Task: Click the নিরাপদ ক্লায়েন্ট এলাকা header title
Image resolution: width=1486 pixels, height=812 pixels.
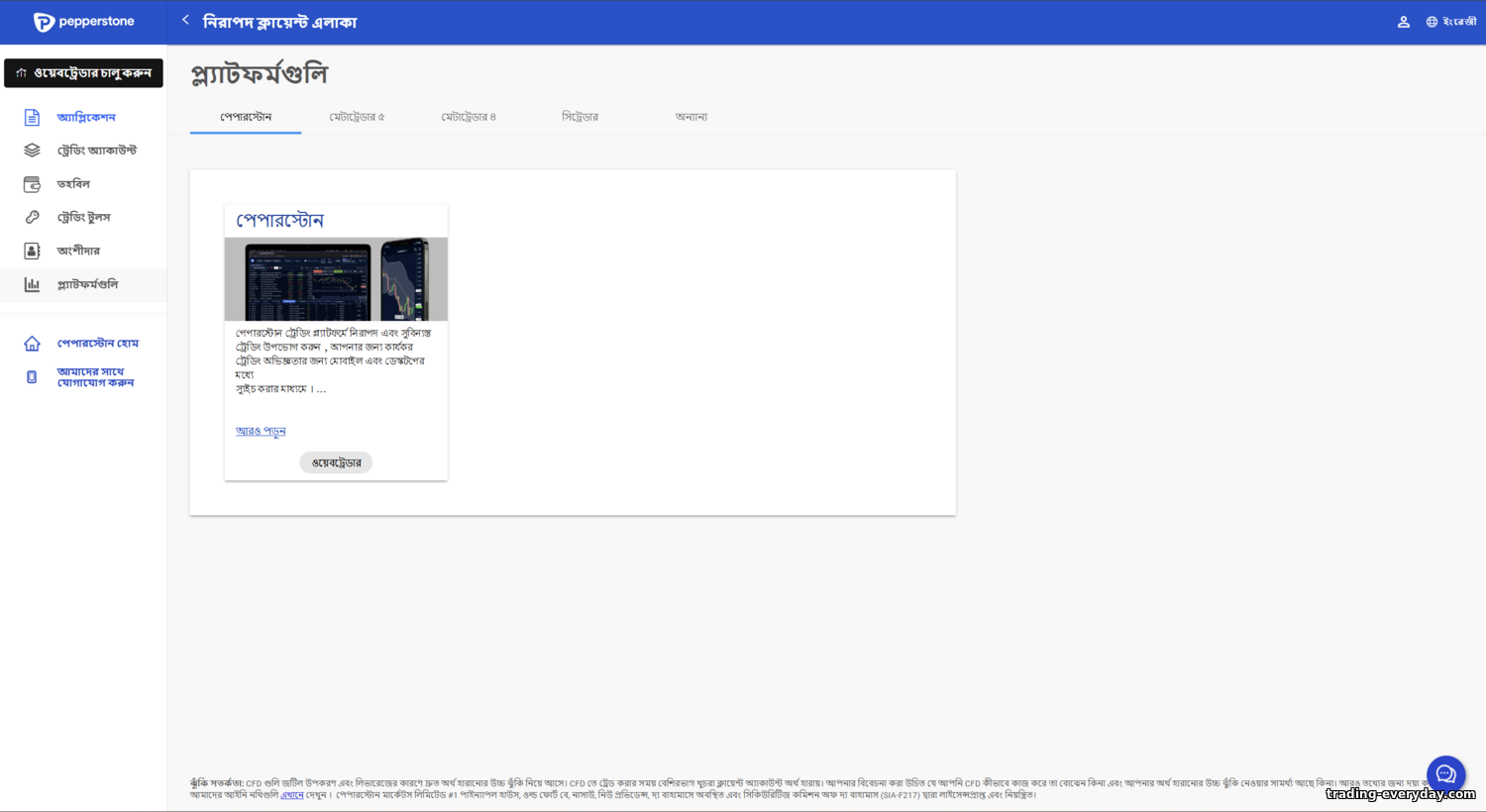Action: tap(279, 22)
